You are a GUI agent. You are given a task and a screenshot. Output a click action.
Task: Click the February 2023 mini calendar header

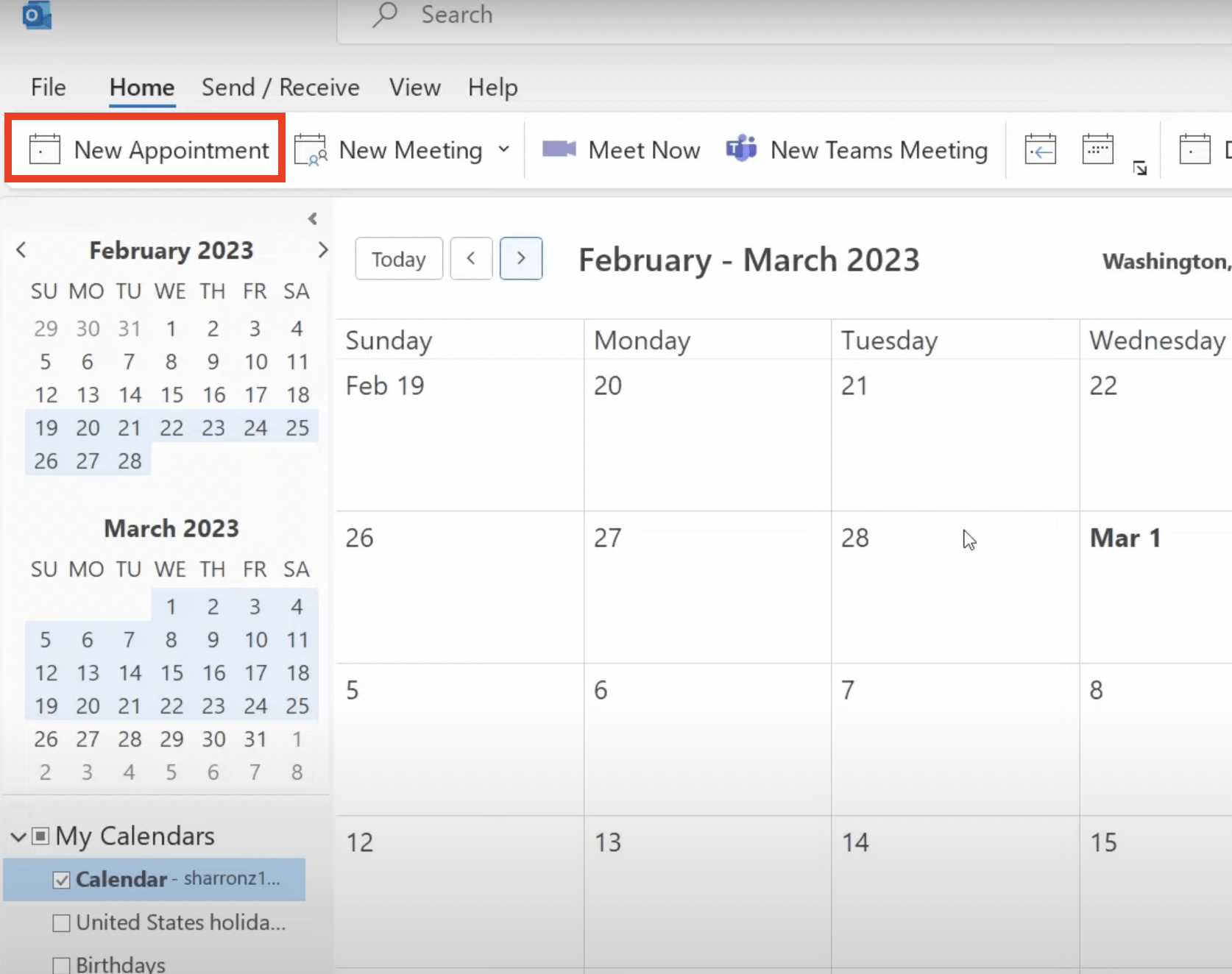(171, 250)
